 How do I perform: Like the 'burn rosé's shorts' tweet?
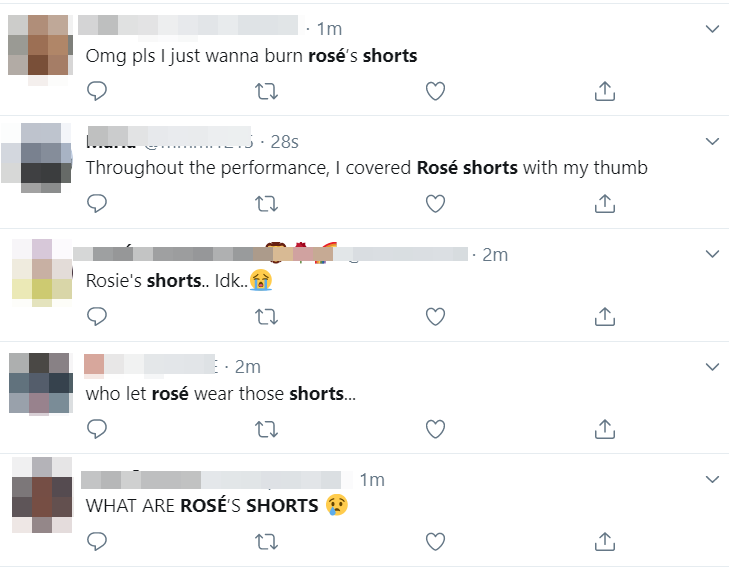[x=435, y=91]
